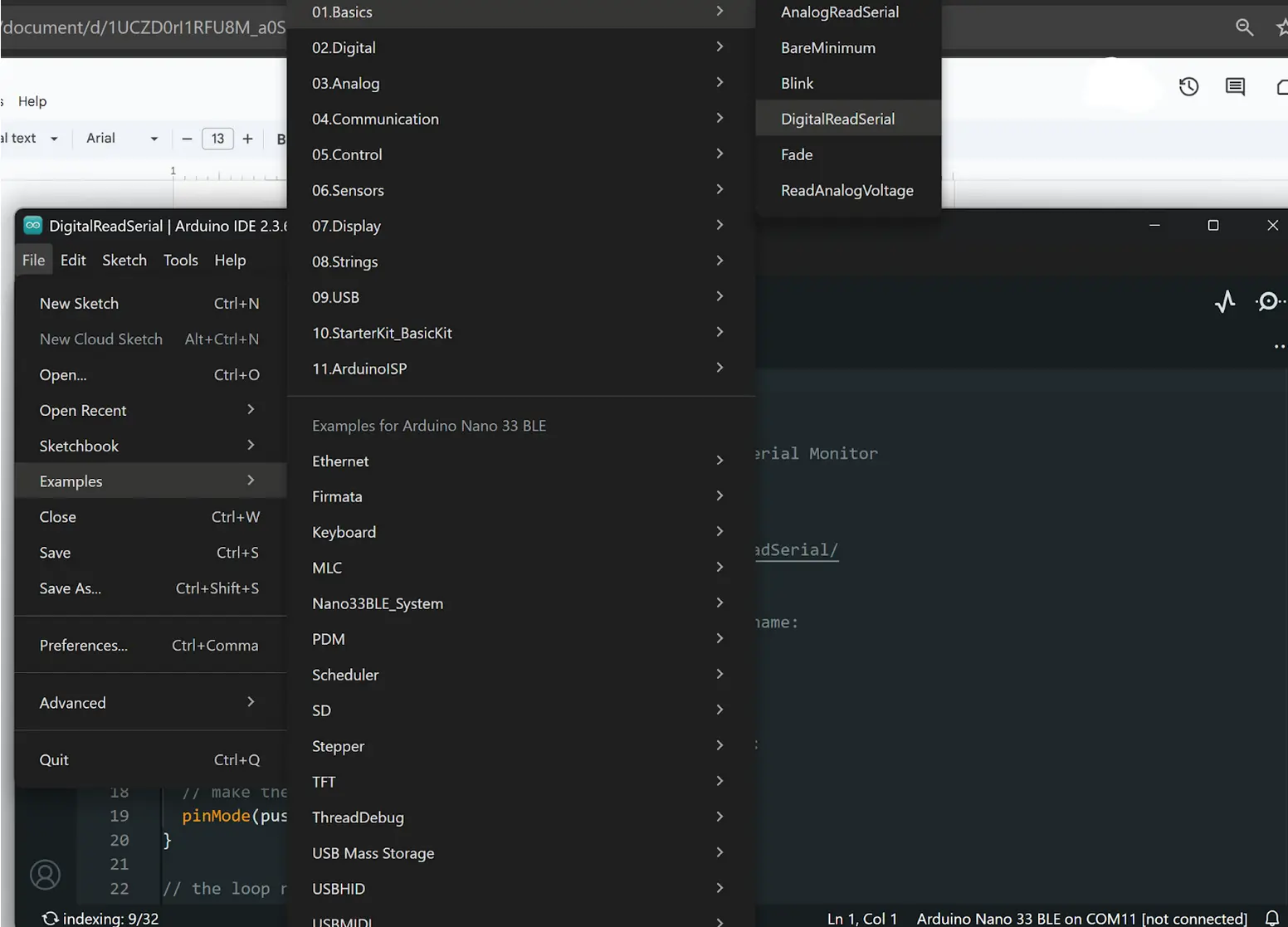Select Save in File menu
This screenshot has width=1288, height=927.
[150, 553]
